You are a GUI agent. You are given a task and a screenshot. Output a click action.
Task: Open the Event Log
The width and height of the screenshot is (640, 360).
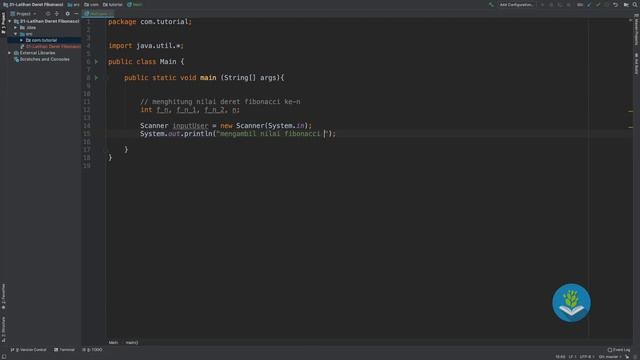pos(619,350)
